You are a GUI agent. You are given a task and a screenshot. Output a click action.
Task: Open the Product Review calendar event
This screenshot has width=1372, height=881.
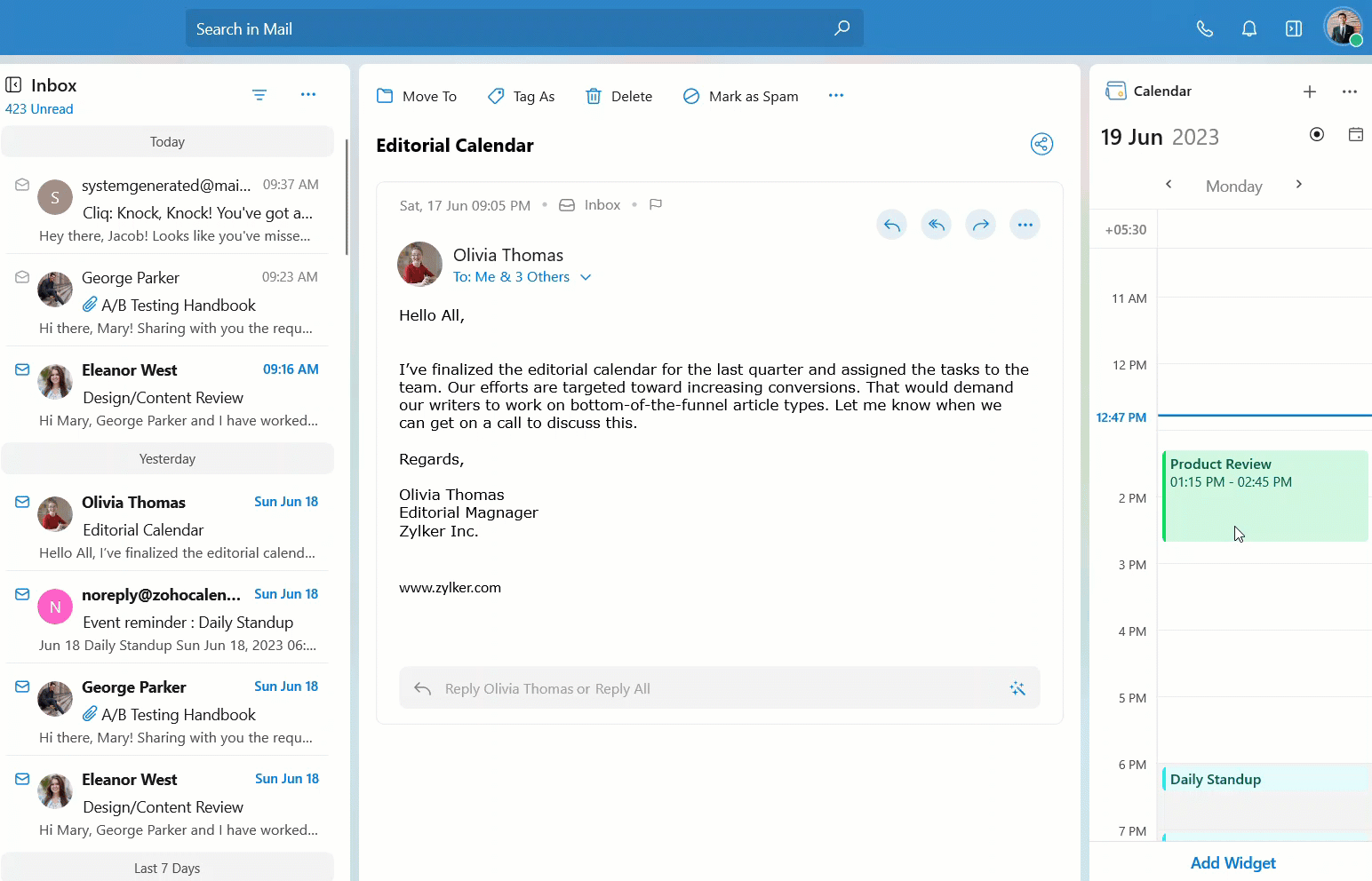click(x=1264, y=496)
